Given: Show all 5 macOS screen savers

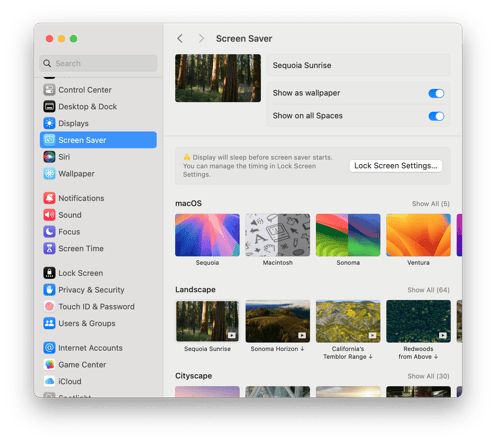Looking at the screenshot, I should point(431,204).
